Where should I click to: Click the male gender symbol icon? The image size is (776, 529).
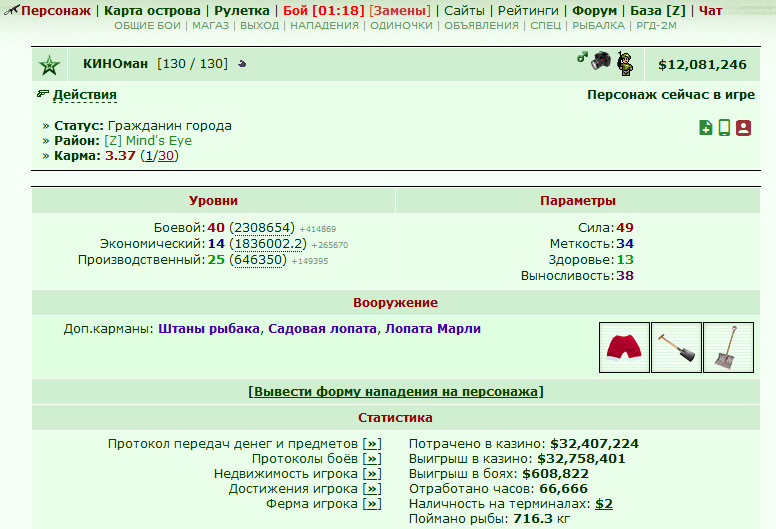point(582,57)
